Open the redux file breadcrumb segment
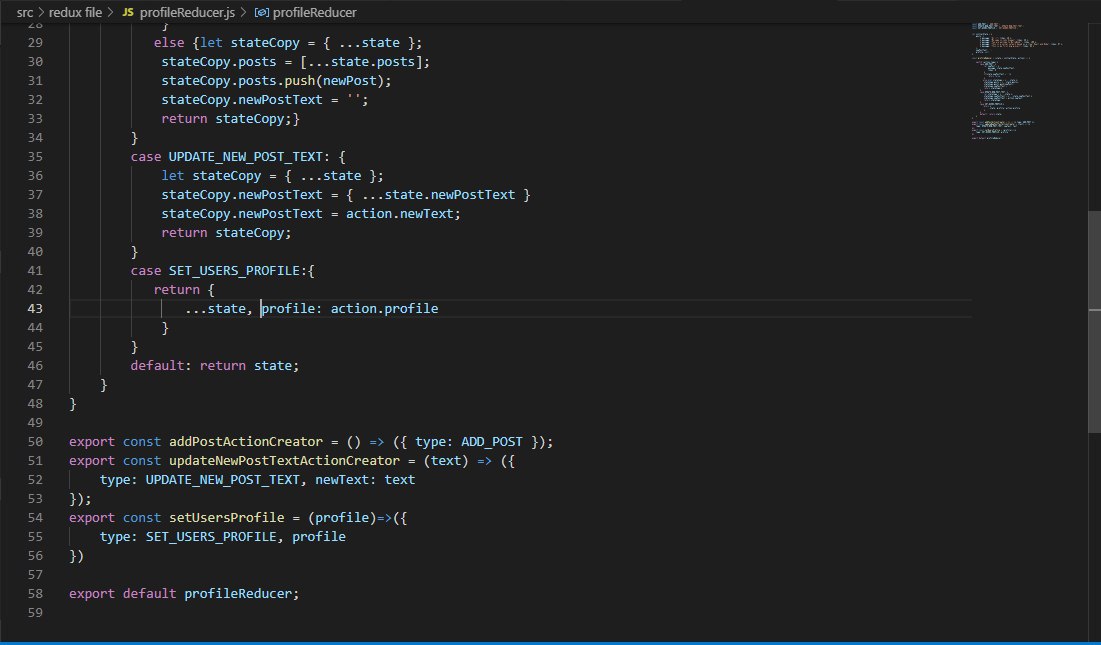The width and height of the screenshot is (1101, 645). tap(75, 12)
